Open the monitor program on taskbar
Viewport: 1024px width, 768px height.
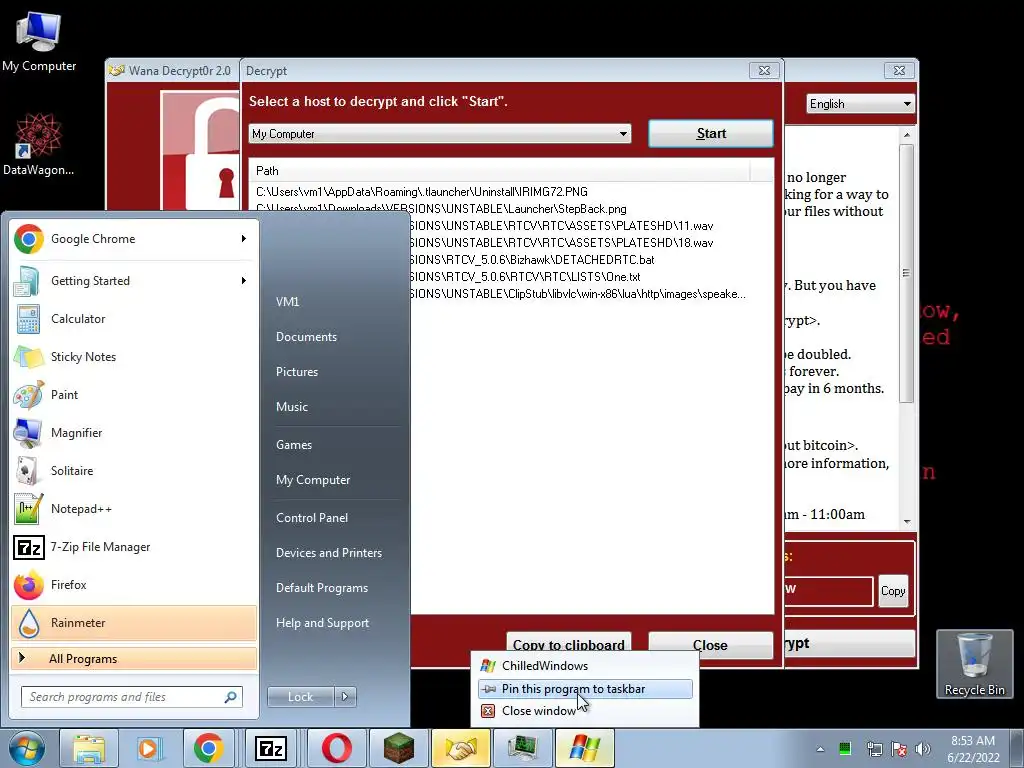pos(522,748)
